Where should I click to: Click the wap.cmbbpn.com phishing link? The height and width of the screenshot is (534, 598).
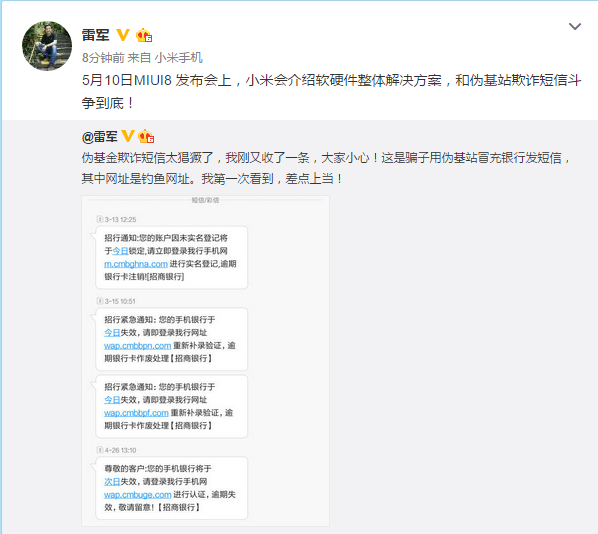(137, 346)
